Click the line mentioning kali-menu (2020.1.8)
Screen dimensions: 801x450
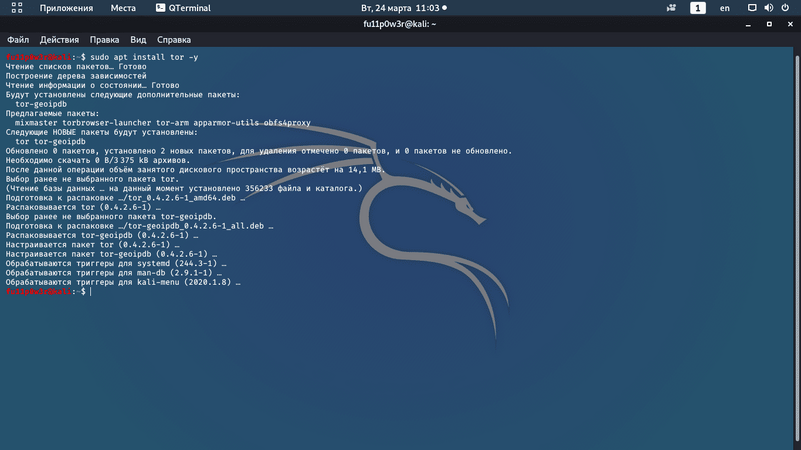[123, 282]
